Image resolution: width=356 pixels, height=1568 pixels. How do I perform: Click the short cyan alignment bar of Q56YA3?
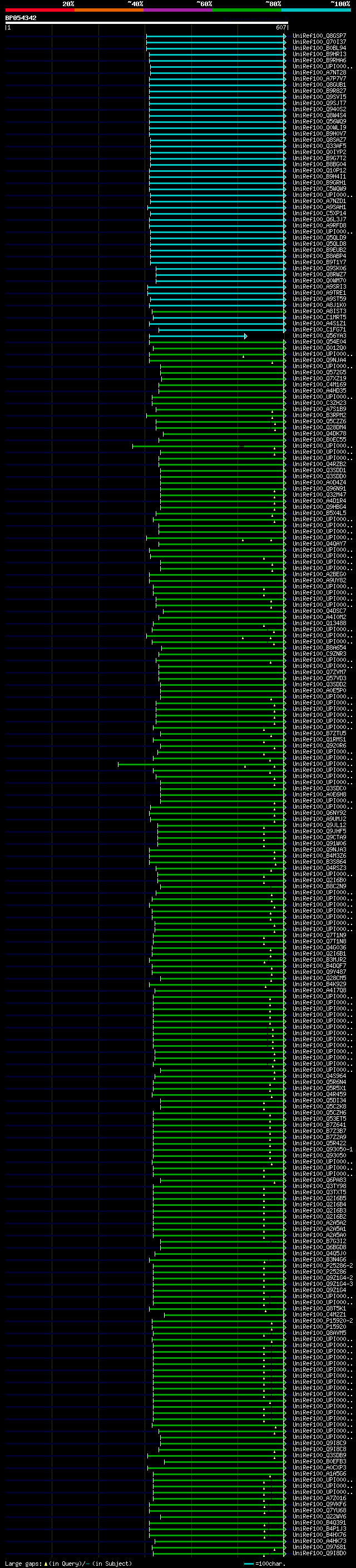[x=198, y=336]
